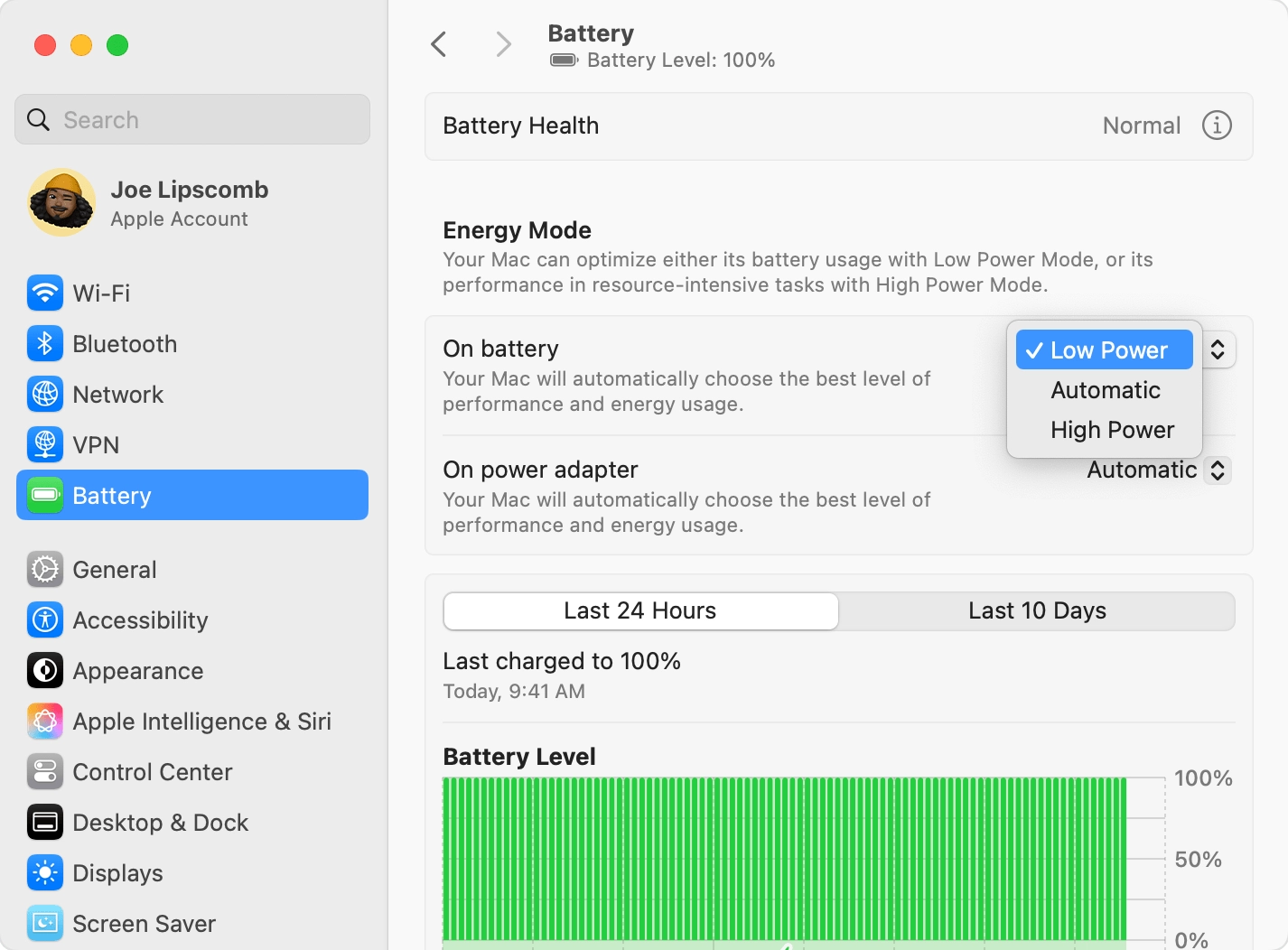
Task: Click the back navigation arrow
Action: coord(440,43)
